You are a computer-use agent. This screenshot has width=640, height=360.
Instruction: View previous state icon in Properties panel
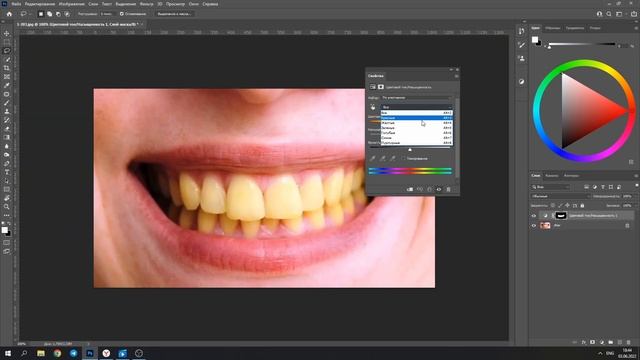pos(420,189)
